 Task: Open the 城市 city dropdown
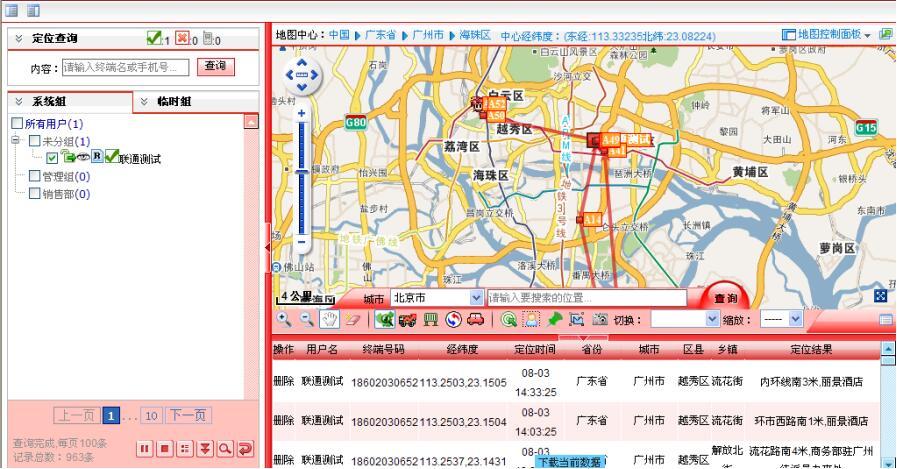click(x=476, y=298)
